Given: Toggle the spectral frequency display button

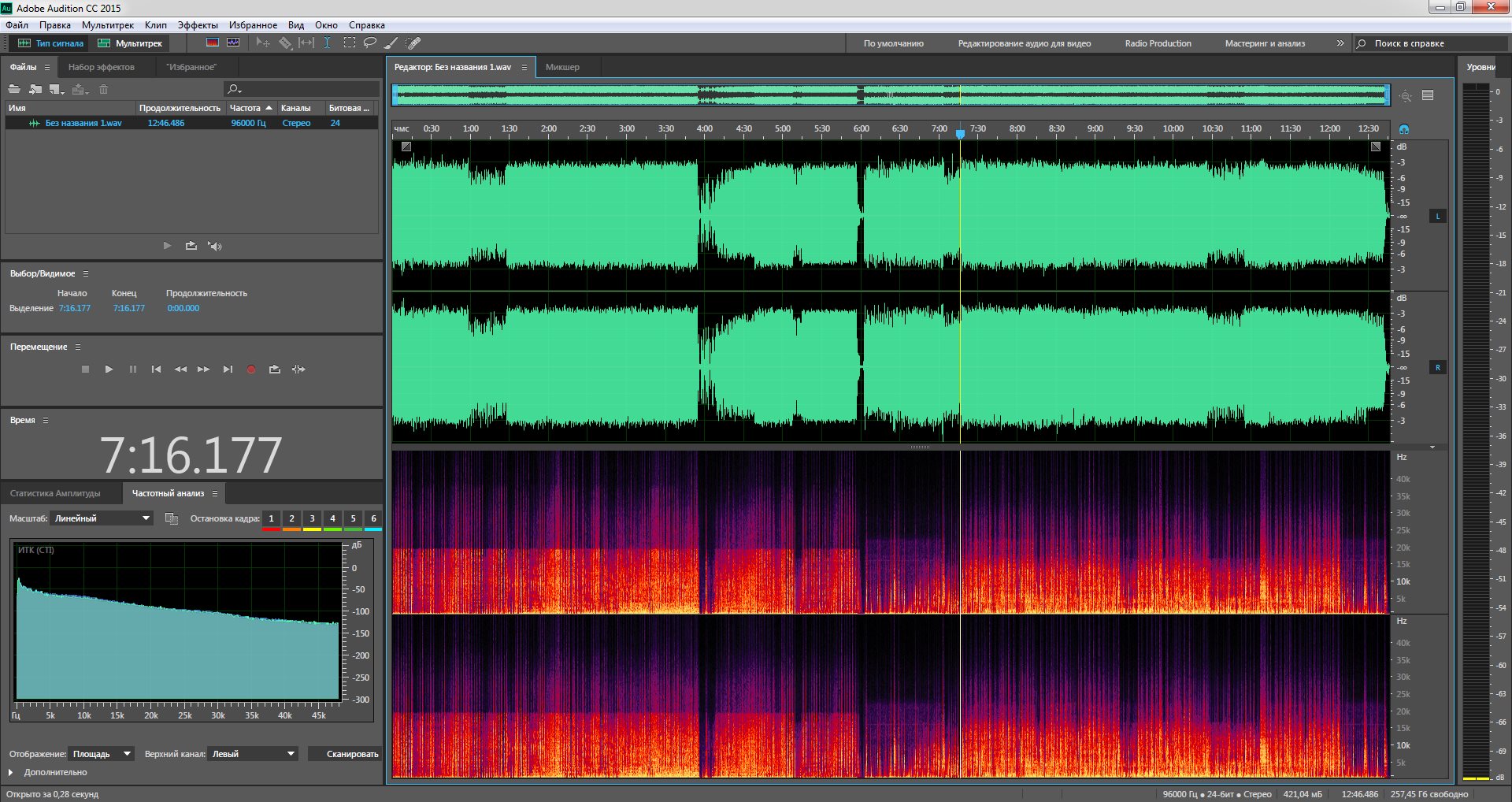Looking at the screenshot, I should [213, 43].
